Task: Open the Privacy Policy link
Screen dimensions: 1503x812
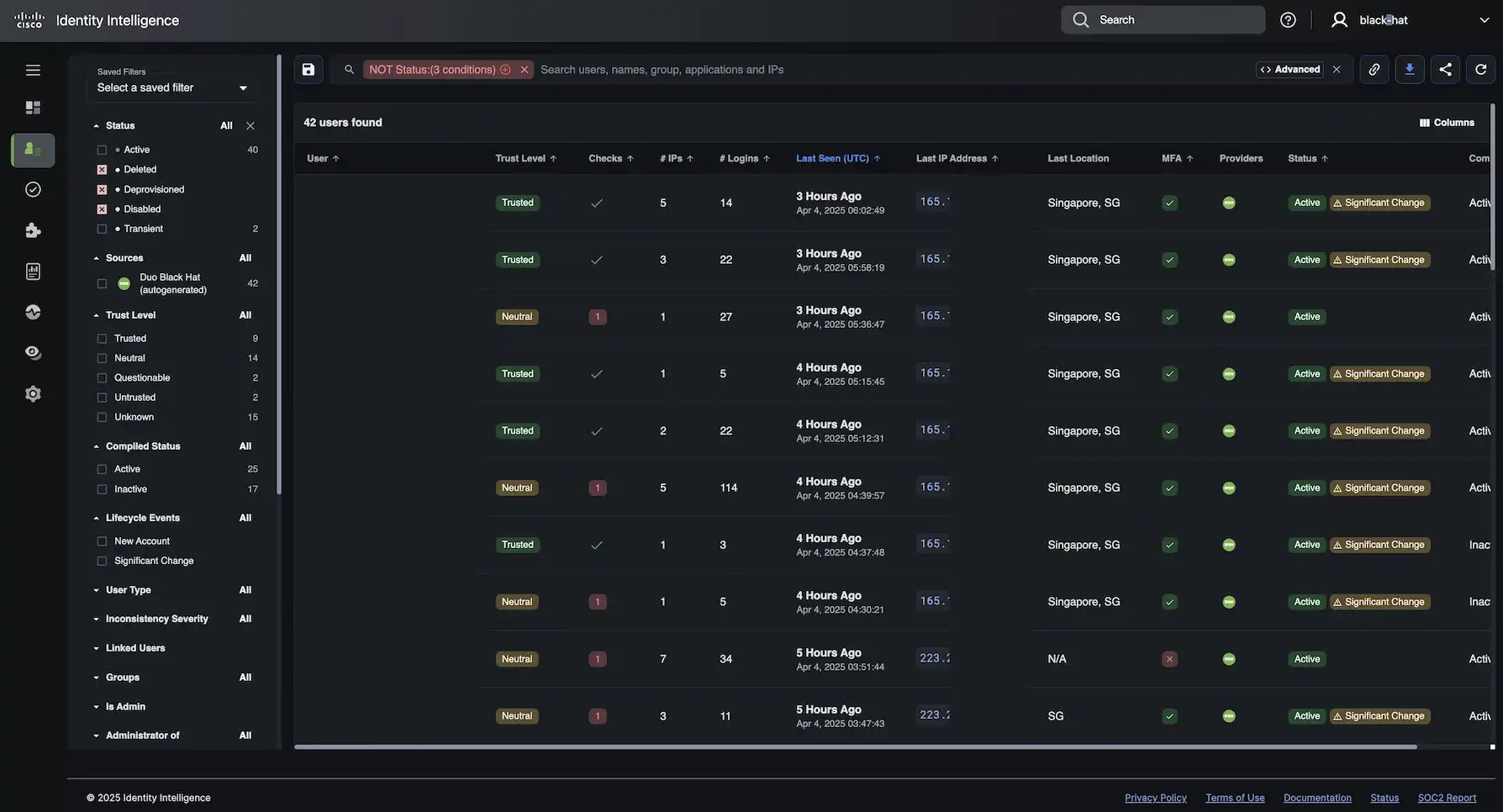Action: pyautogui.click(x=1155, y=796)
